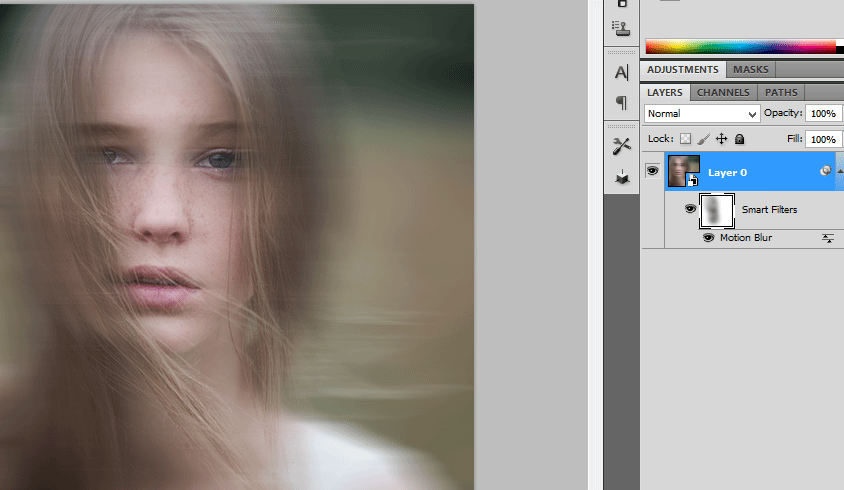Image resolution: width=844 pixels, height=490 pixels.
Task: Open the Paragraph panel icon
Action: [x=621, y=102]
